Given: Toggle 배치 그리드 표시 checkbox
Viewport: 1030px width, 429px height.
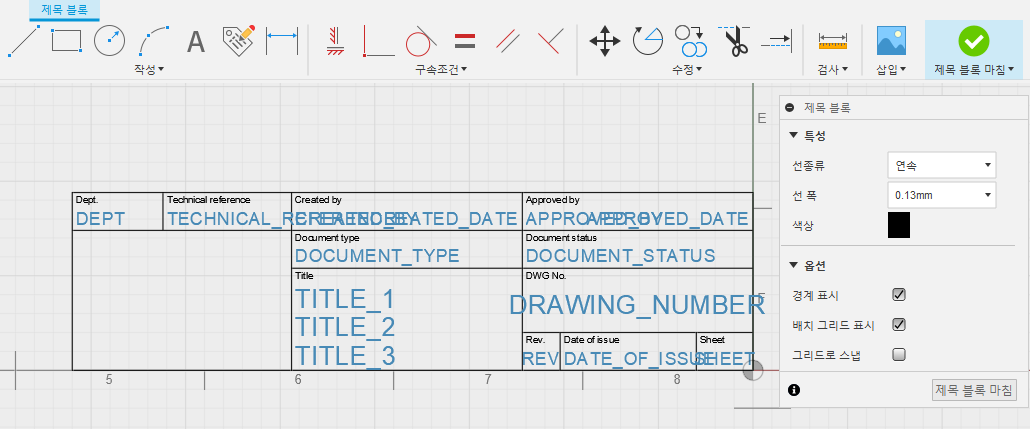Looking at the screenshot, I should [899, 325].
